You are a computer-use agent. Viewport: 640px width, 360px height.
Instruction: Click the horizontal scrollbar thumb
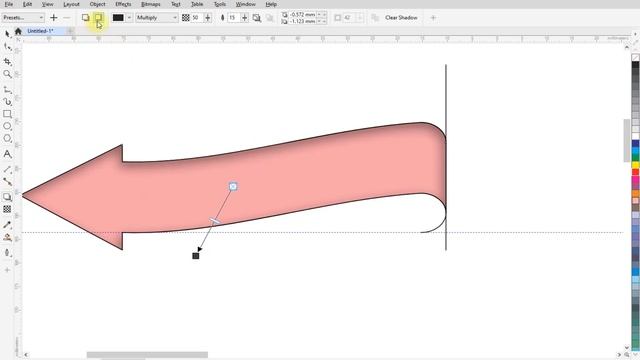tap(147, 355)
